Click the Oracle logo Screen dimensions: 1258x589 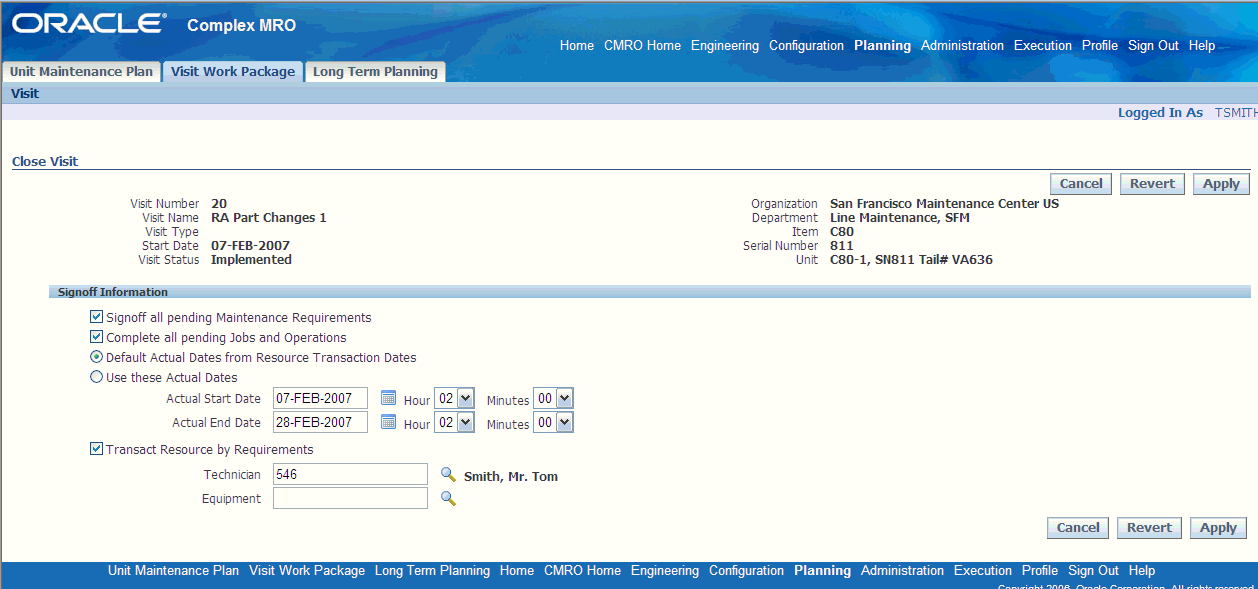[x=89, y=24]
